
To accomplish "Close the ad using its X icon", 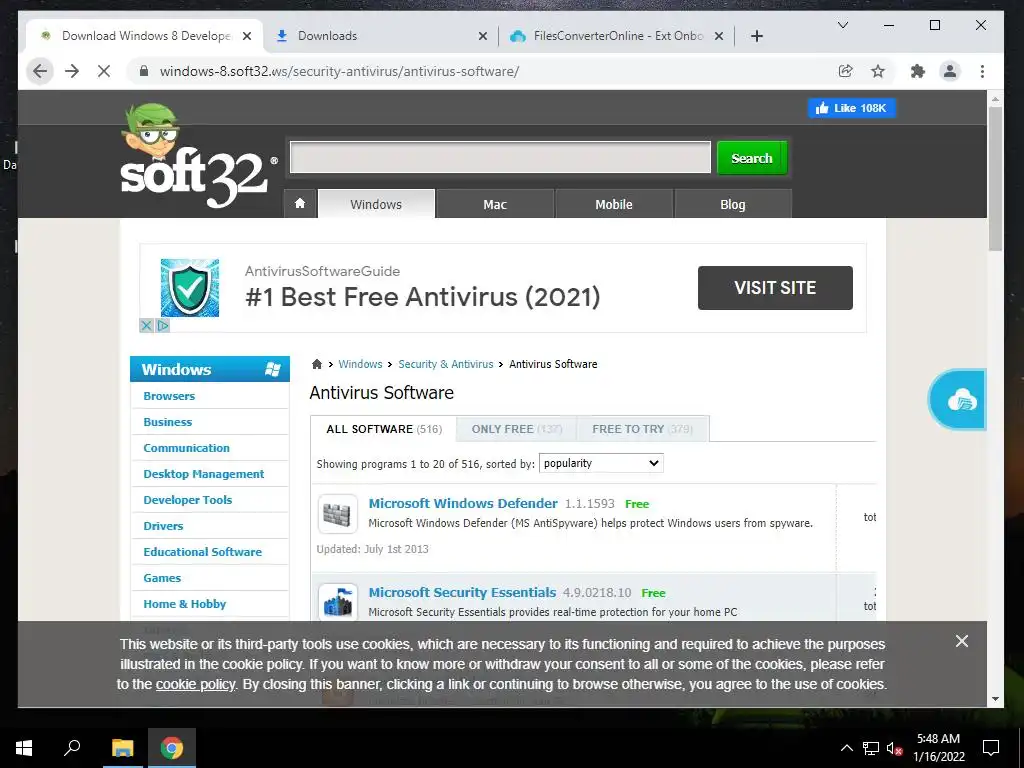I will 146,325.
